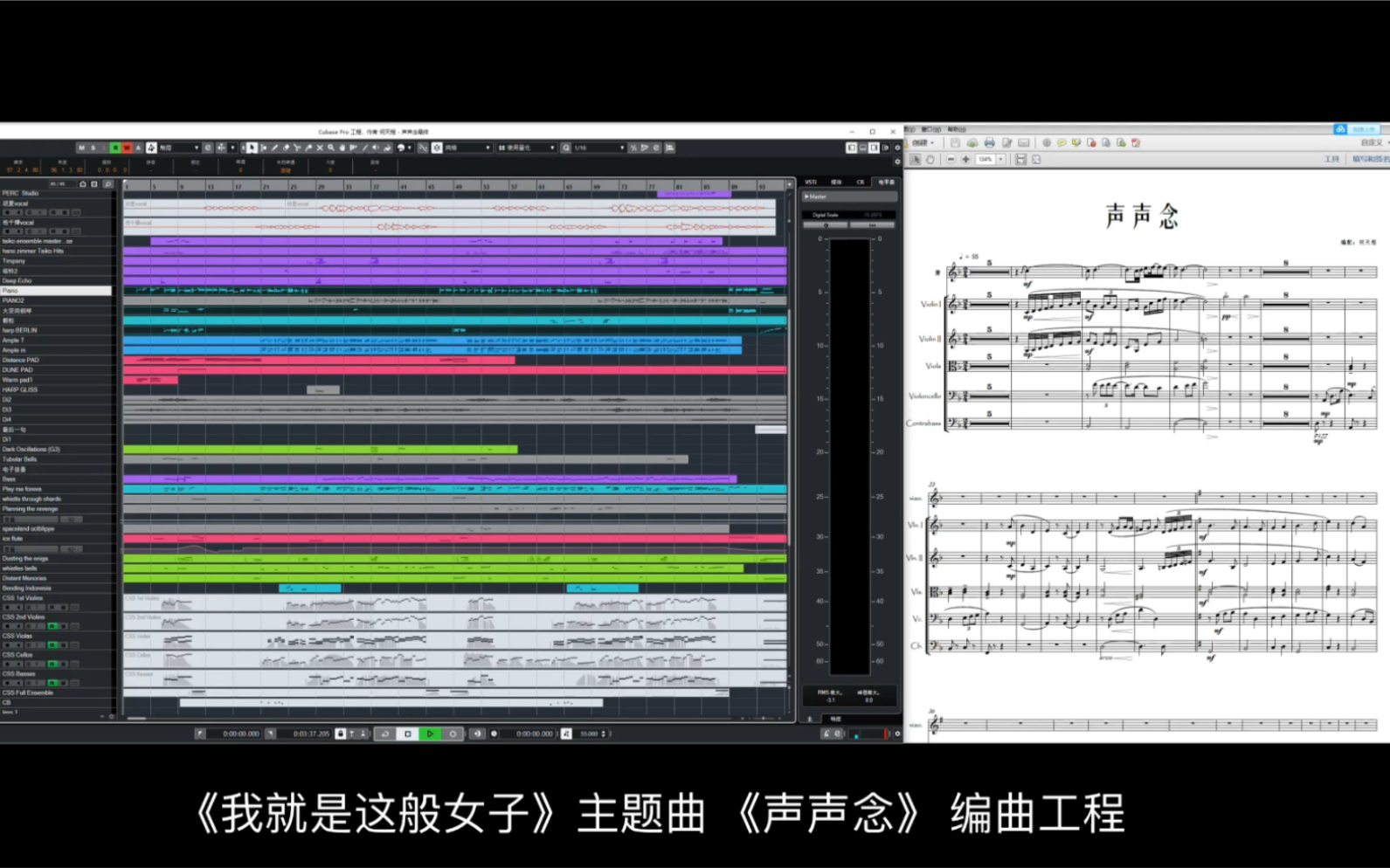This screenshot has height=868, width=1390.
Task: Click the Iterative Quantize Q icon
Action: tap(566, 148)
